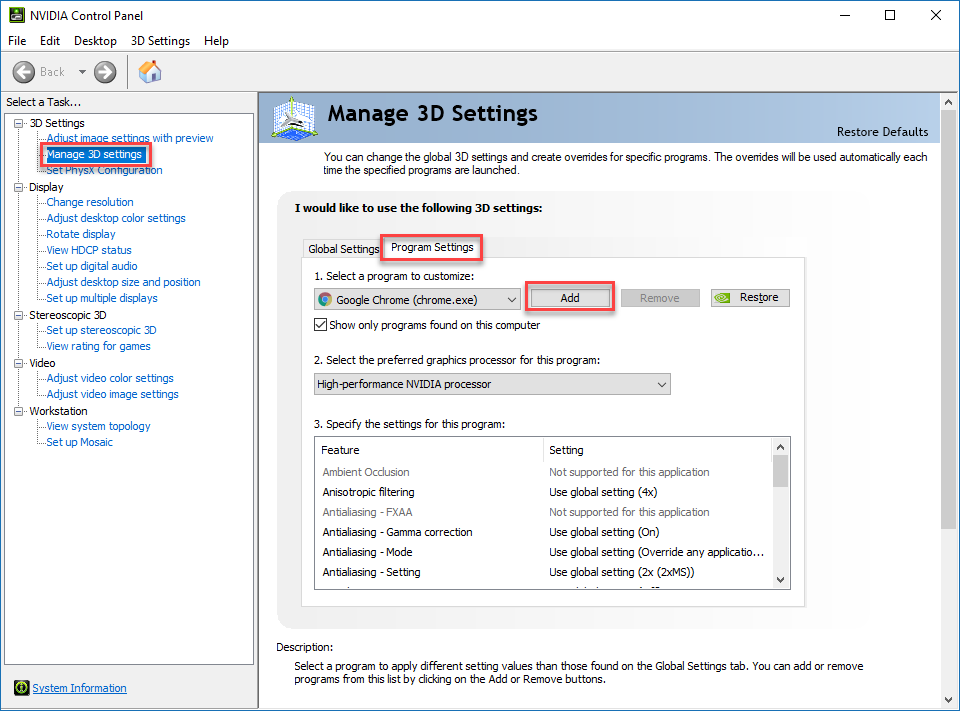960x711 pixels.
Task: Click the Back arrow icon
Action: click(24, 72)
